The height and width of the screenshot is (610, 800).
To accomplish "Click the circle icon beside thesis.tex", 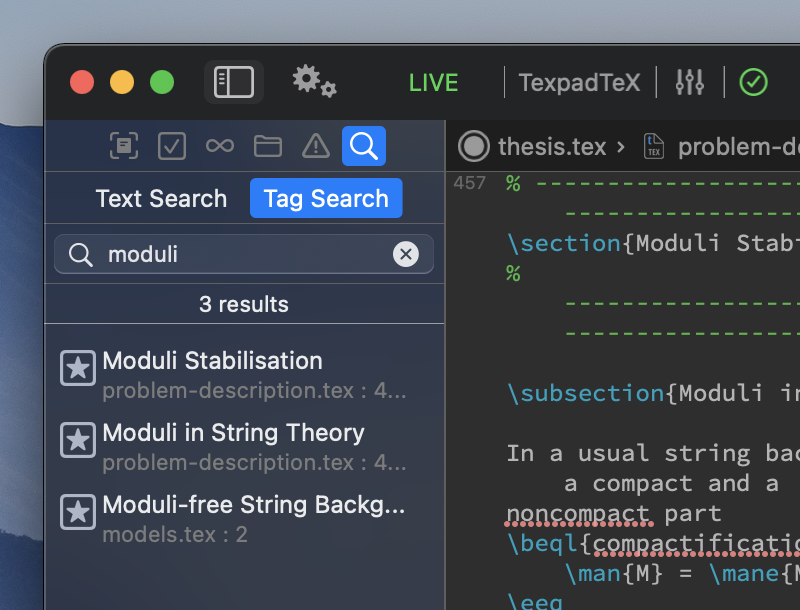I will [x=473, y=146].
